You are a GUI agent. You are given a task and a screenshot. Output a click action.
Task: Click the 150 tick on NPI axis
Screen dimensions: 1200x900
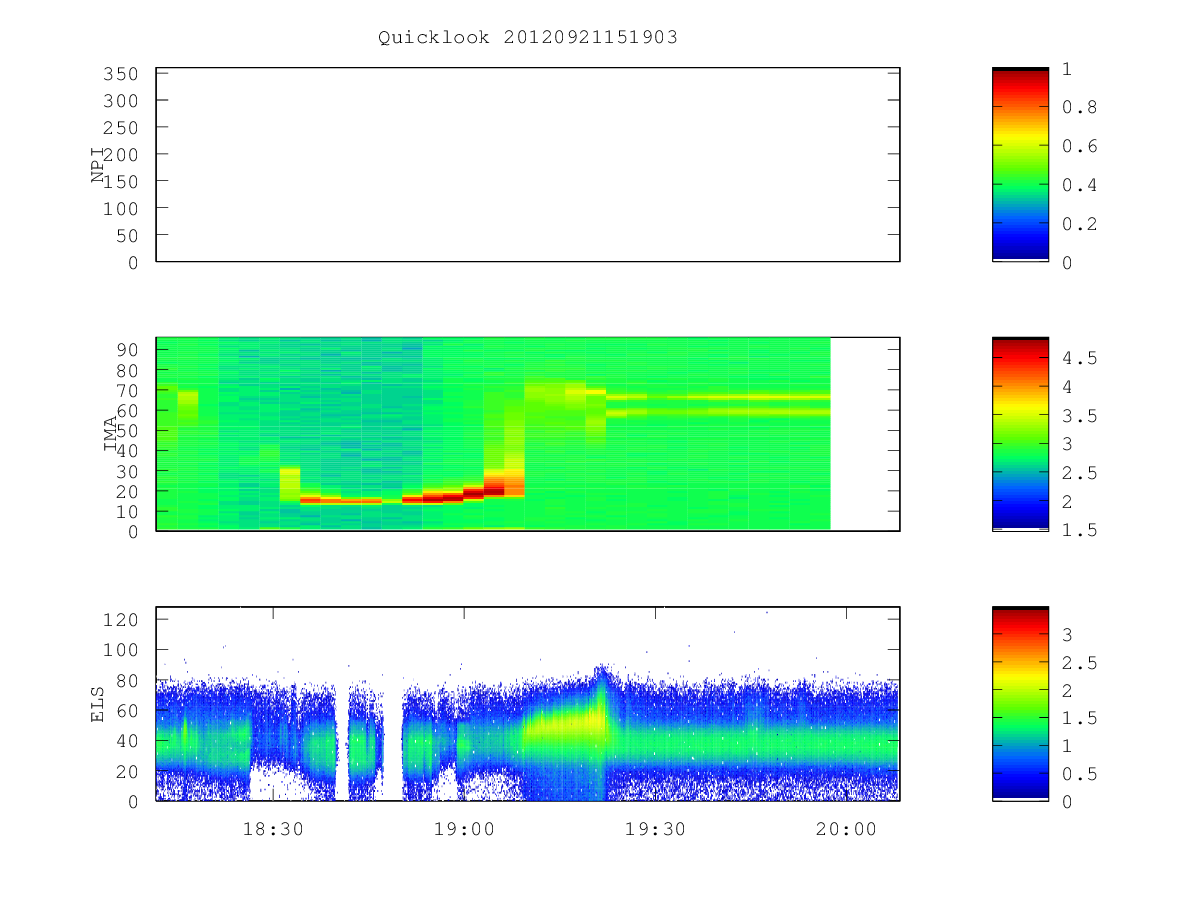coord(121,181)
